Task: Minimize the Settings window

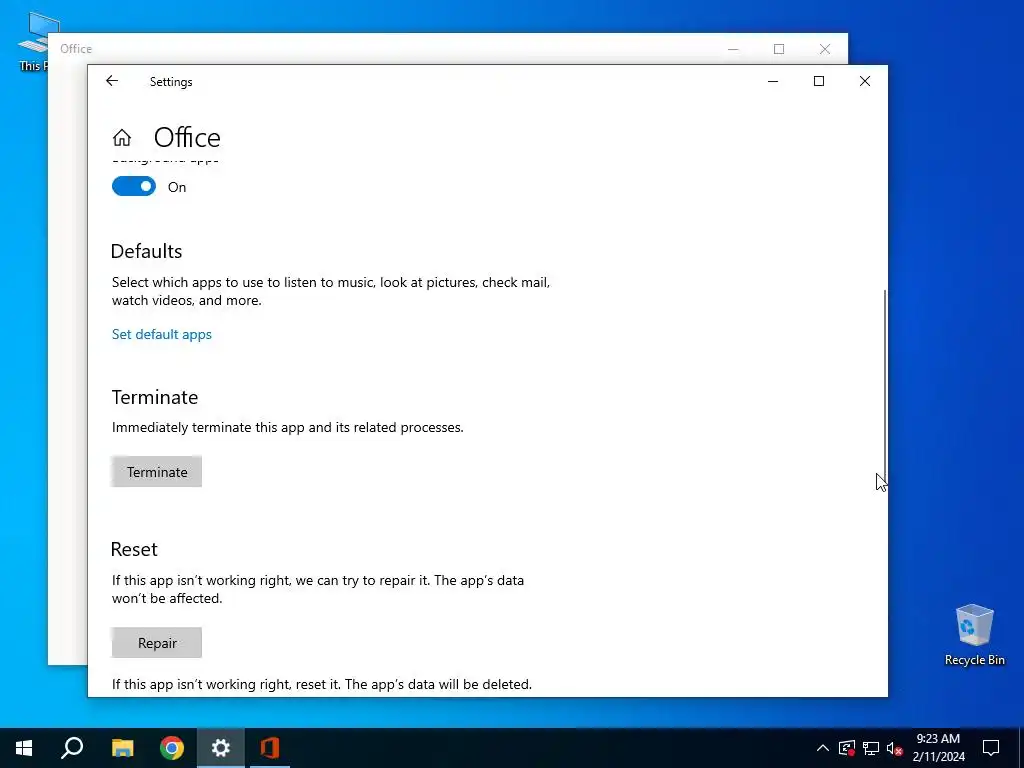Action: pos(773,81)
